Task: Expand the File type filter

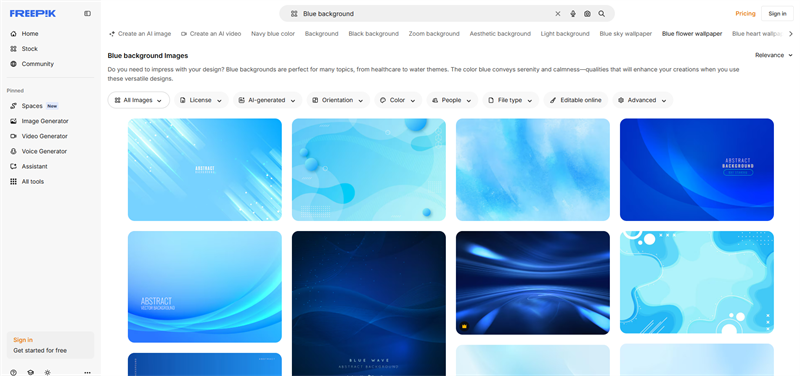Action: pyautogui.click(x=511, y=100)
